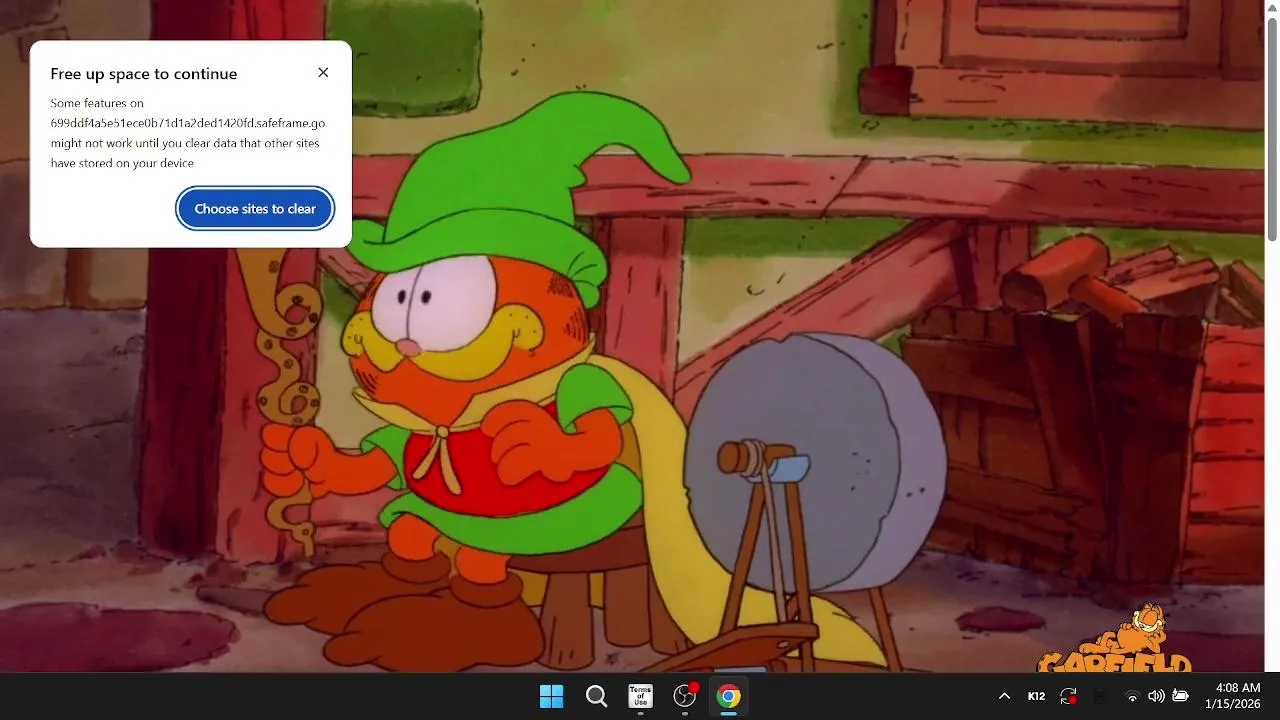Open the Windows Start menu
The height and width of the screenshot is (720, 1280).
551,696
